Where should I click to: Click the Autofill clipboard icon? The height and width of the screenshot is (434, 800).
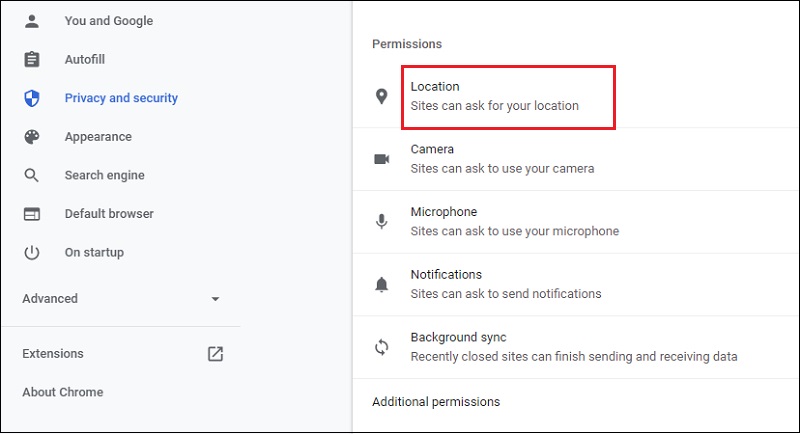coord(32,60)
